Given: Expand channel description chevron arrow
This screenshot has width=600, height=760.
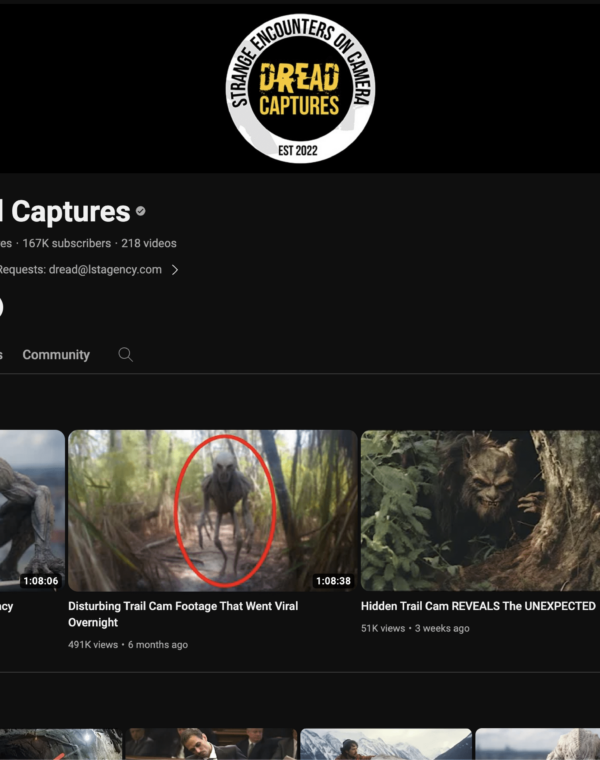Looking at the screenshot, I should pos(175,270).
